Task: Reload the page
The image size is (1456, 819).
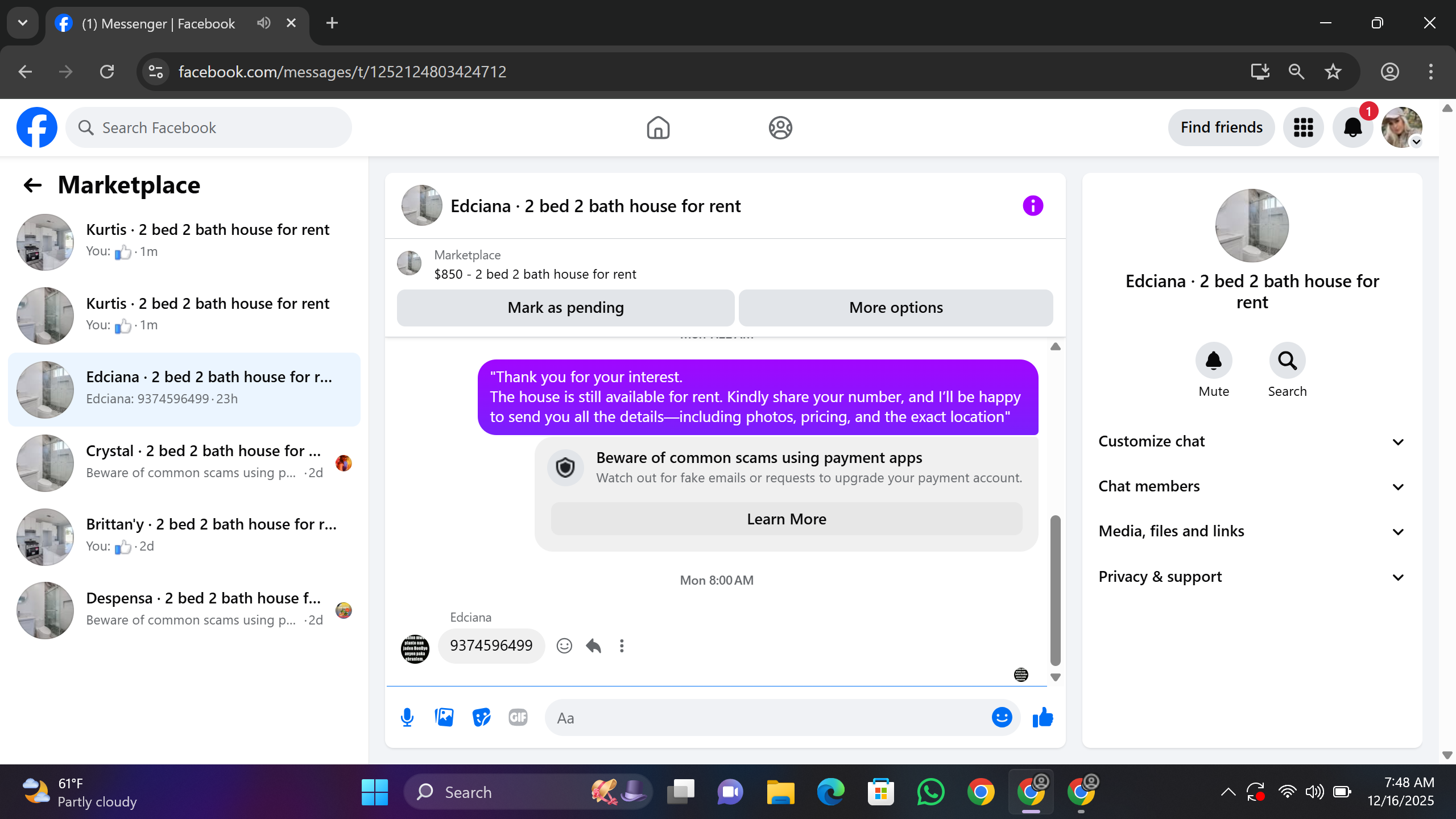Action: pos(107,72)
